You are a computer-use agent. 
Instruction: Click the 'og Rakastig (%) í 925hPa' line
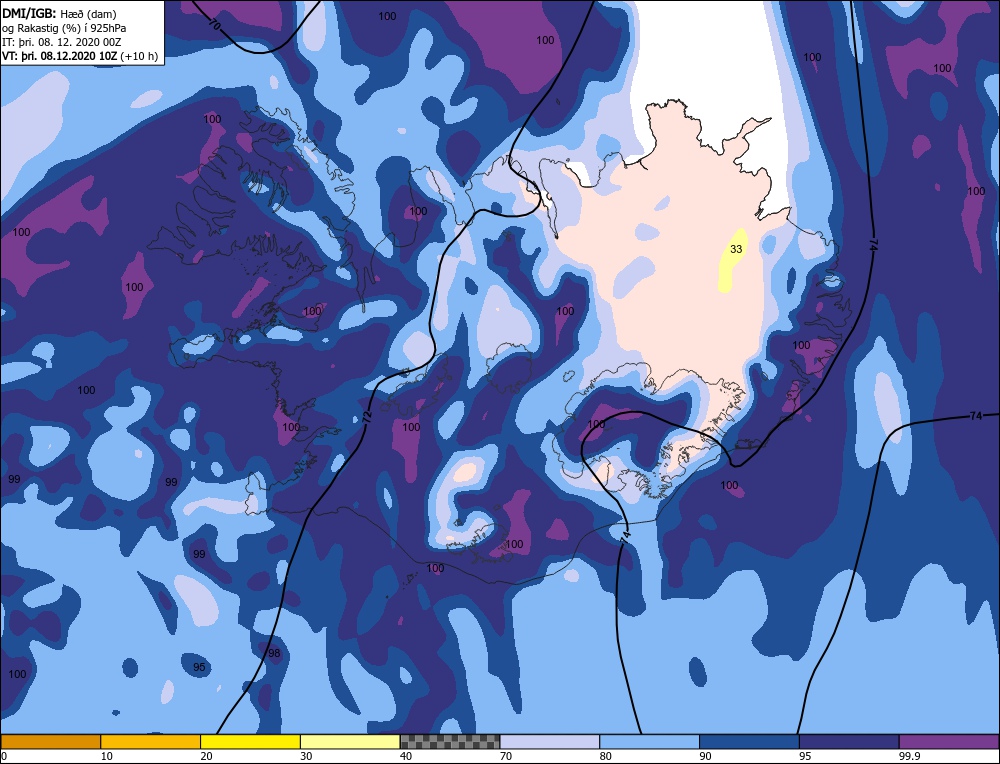tap(64, 28)
